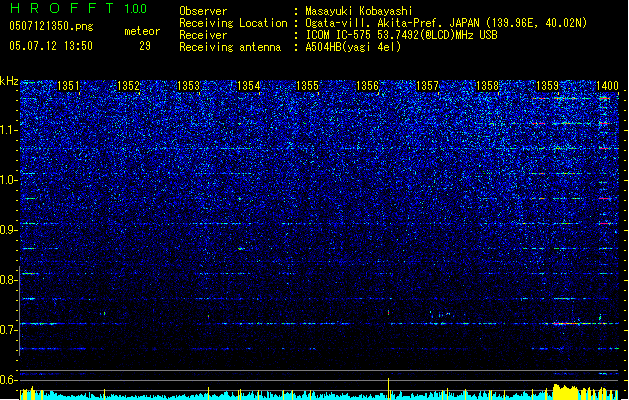Screen dimensions: 629x400
Task: Click the meteor label
Action: [x=142, y=31]
